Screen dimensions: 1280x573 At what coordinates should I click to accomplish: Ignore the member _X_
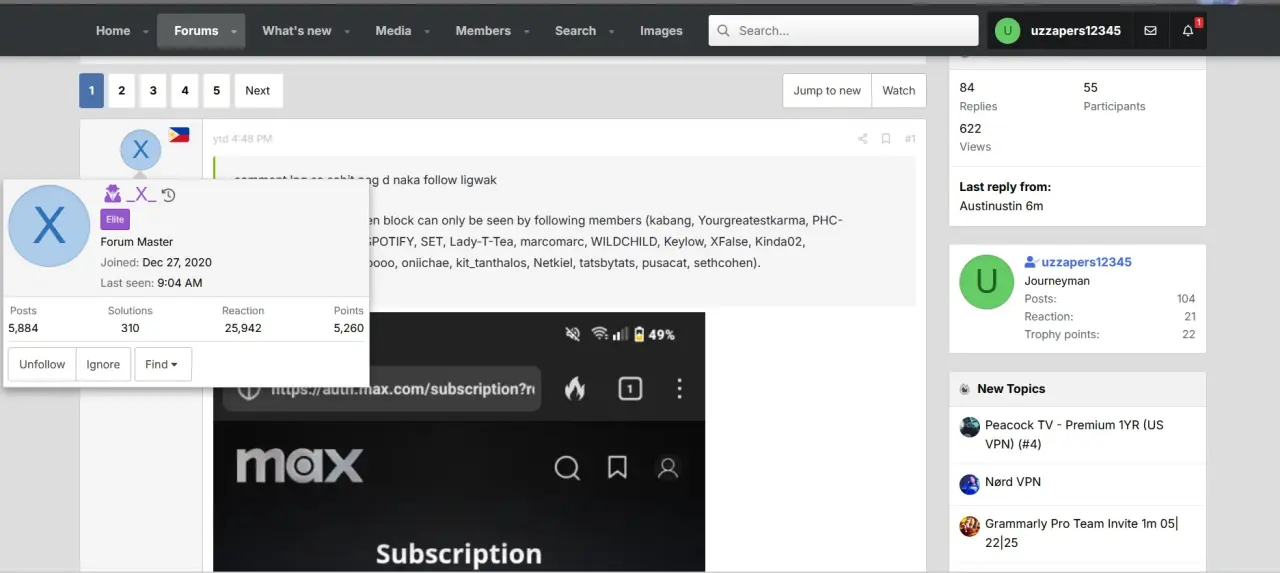(103, 365)
